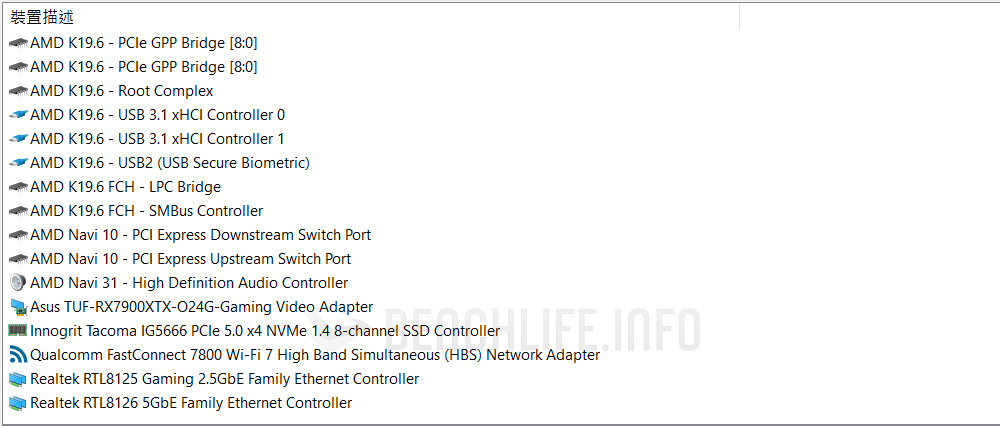
Task: Click the memory icon beside Innogrit Tacoma IG5666
Action: point(17,331)
